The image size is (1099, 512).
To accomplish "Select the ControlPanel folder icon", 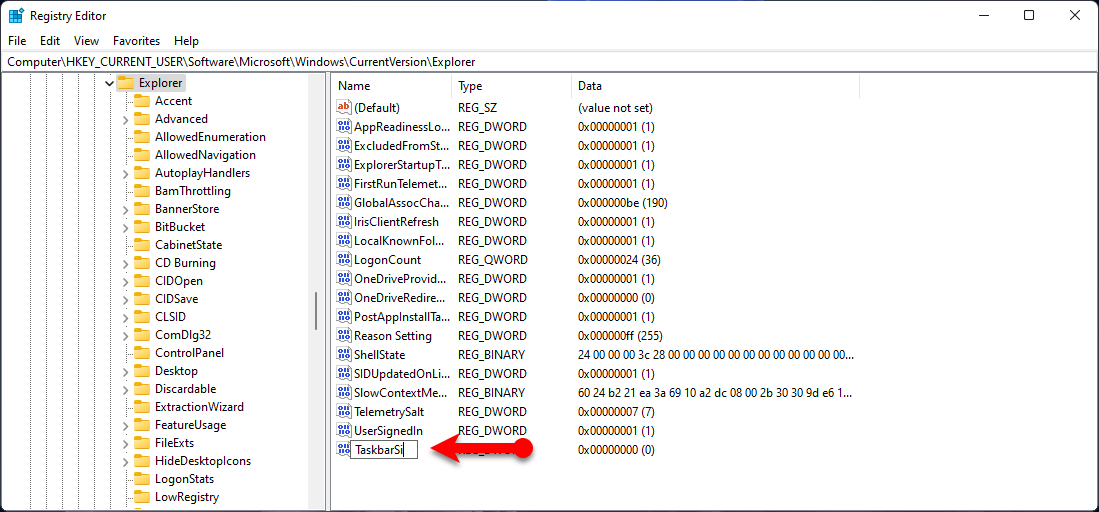I will (x=142, y=353).
